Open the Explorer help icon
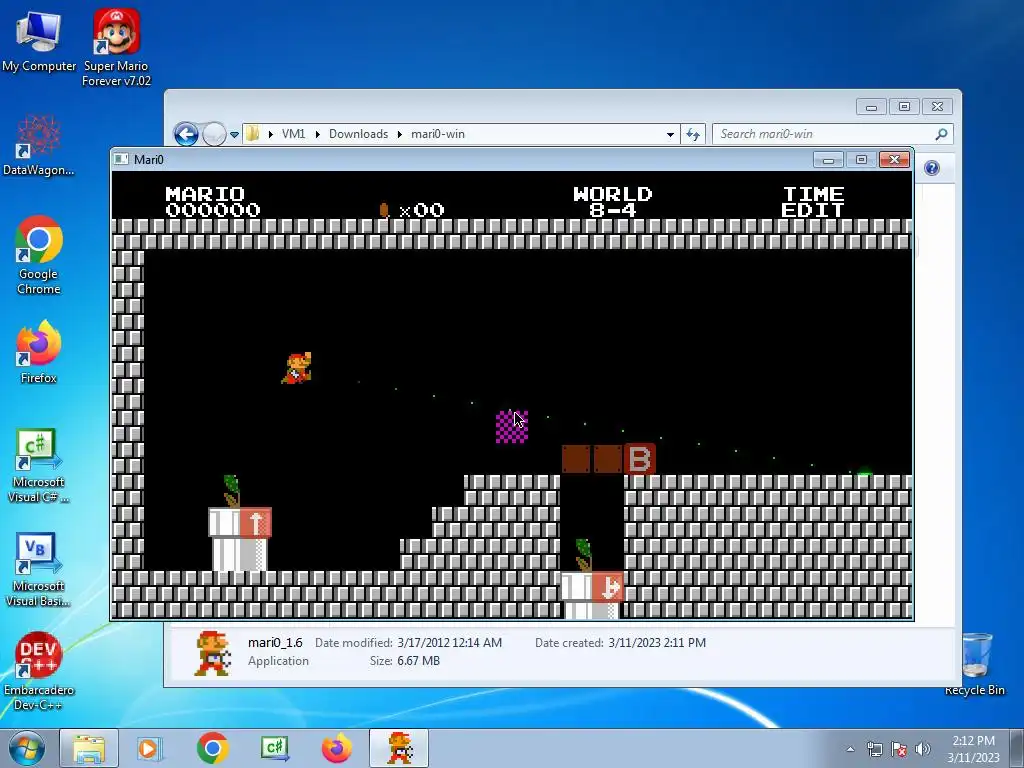This screenshot has height=768, width=1024. [x=932, y=168]
